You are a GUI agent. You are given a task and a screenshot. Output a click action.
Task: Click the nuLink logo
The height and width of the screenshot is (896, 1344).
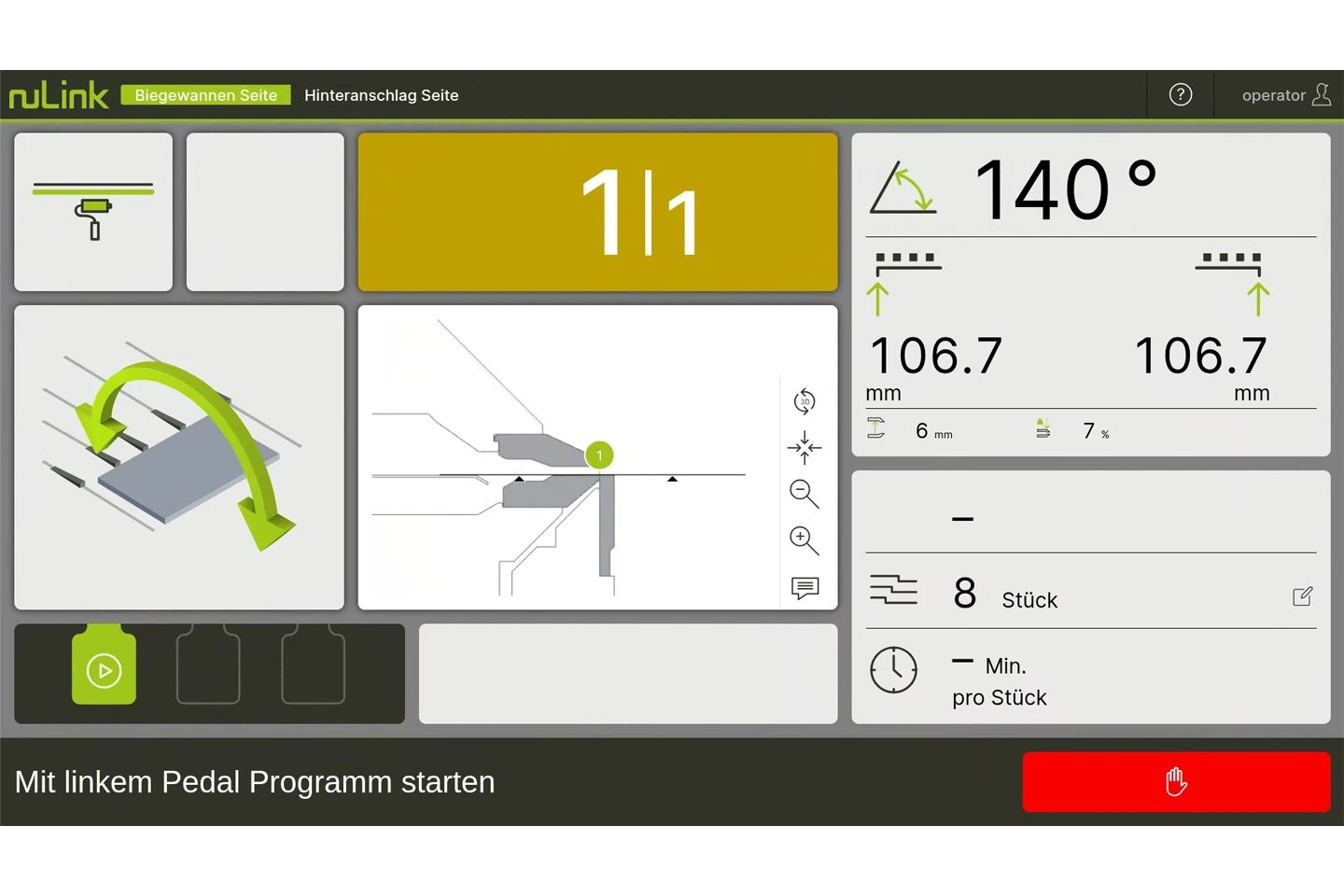[x=59, y=94]
